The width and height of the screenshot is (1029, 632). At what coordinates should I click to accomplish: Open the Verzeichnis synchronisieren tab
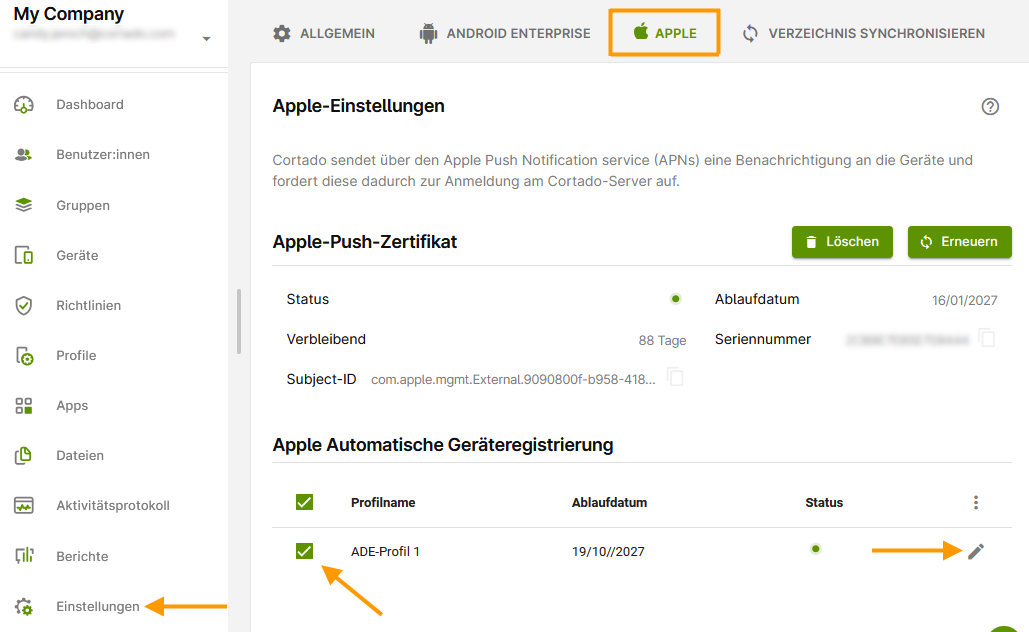tap(863, 33)
